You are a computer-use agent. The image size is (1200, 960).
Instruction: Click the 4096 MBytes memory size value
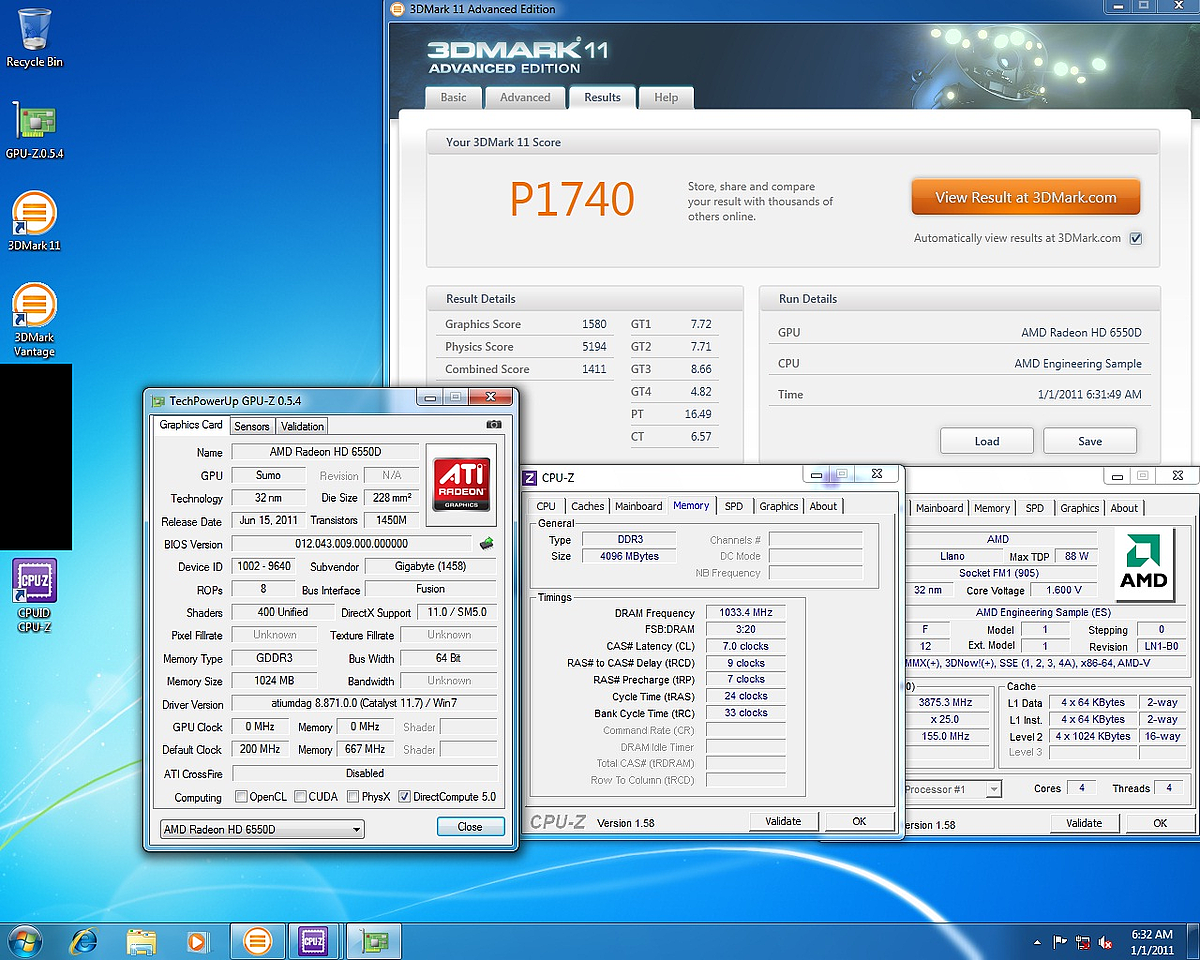pos(628,556)
